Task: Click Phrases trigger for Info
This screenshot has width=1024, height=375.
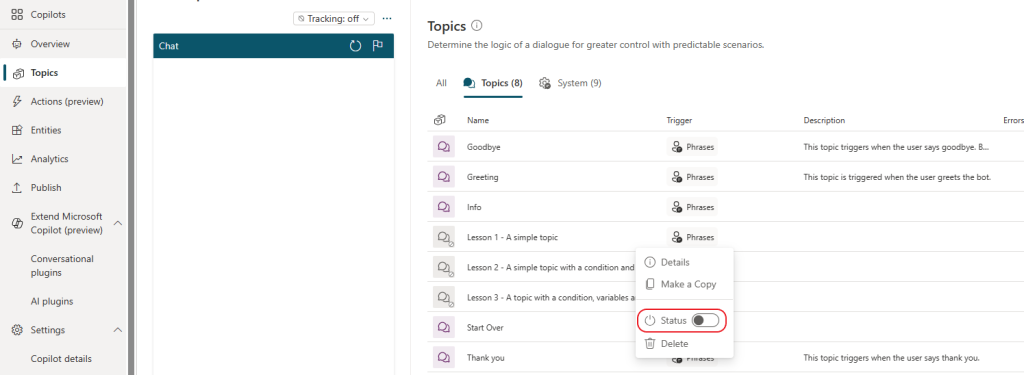Action: 692,207
